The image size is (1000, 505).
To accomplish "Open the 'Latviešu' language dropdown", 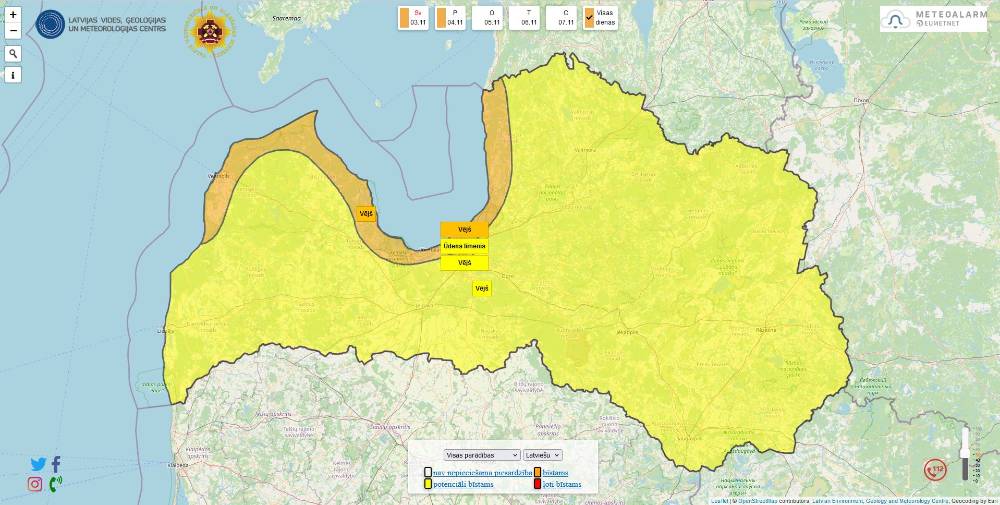I will point(543,455).
